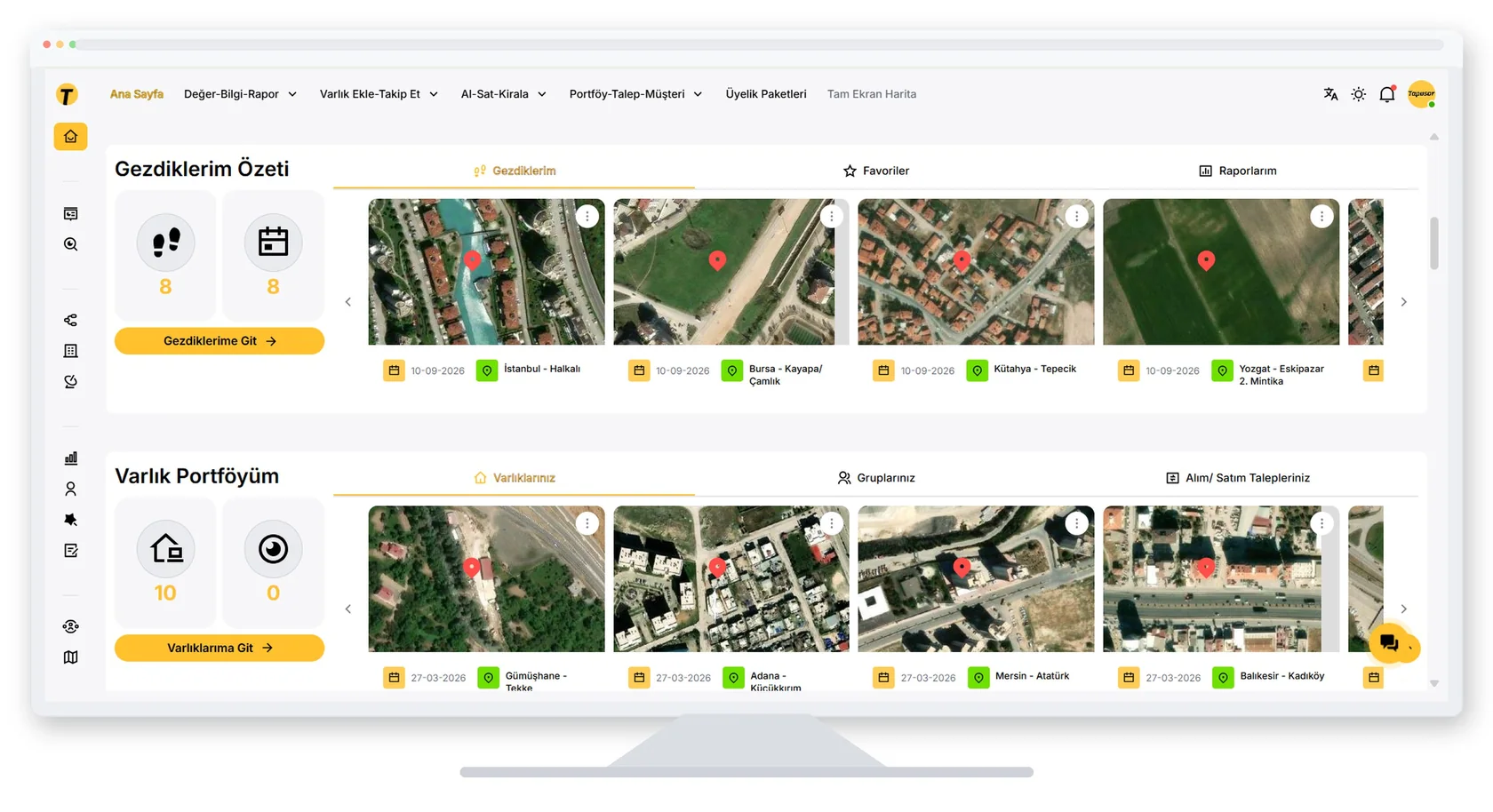The height and width of the screenshot is (812, 1493).
Task: Click the page vertical scrollbar thumb
Action: tap(1433, 243)
